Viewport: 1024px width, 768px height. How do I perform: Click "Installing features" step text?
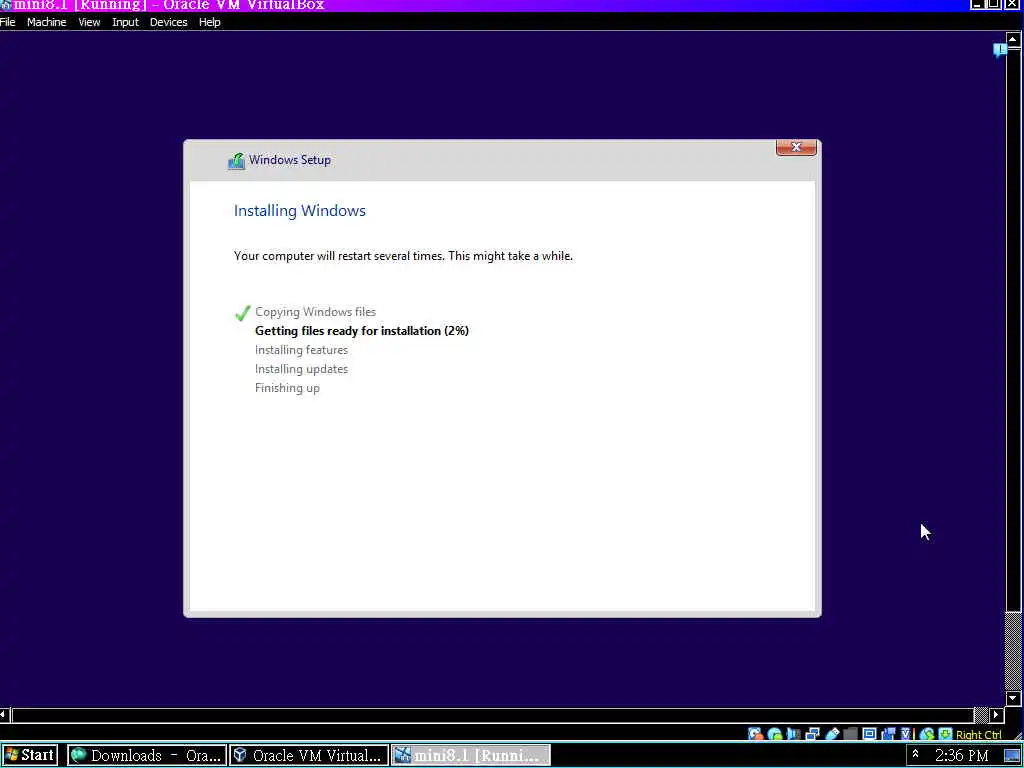click(301, 350)
